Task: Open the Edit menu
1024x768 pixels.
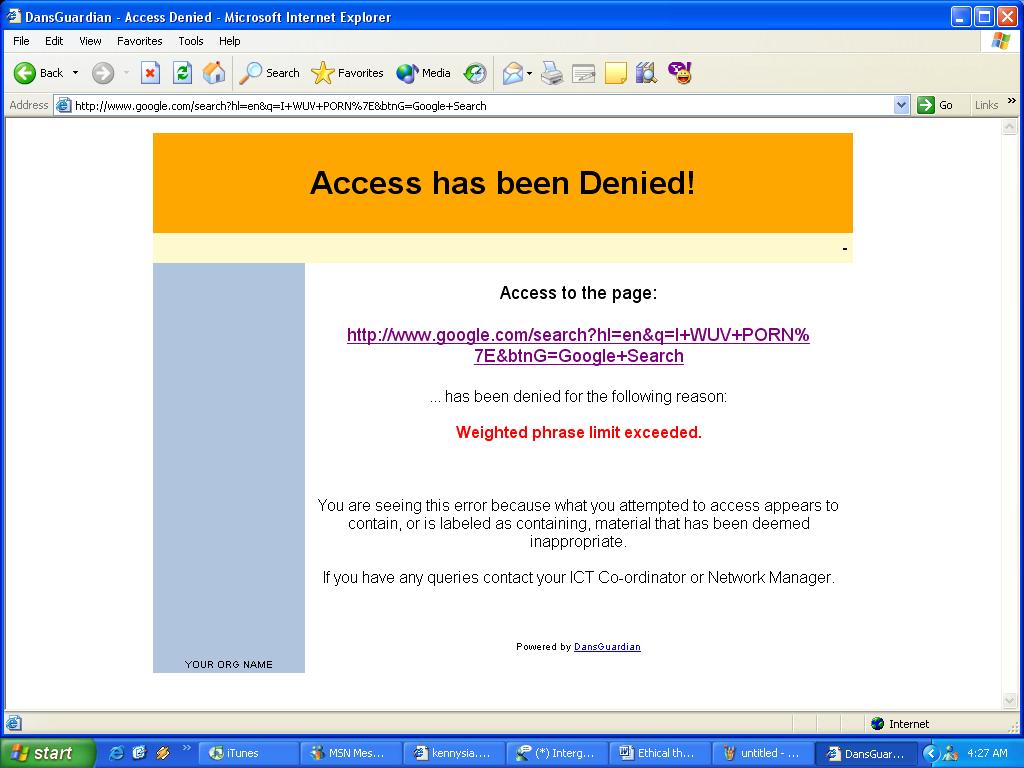Action: tap(54, 40)
